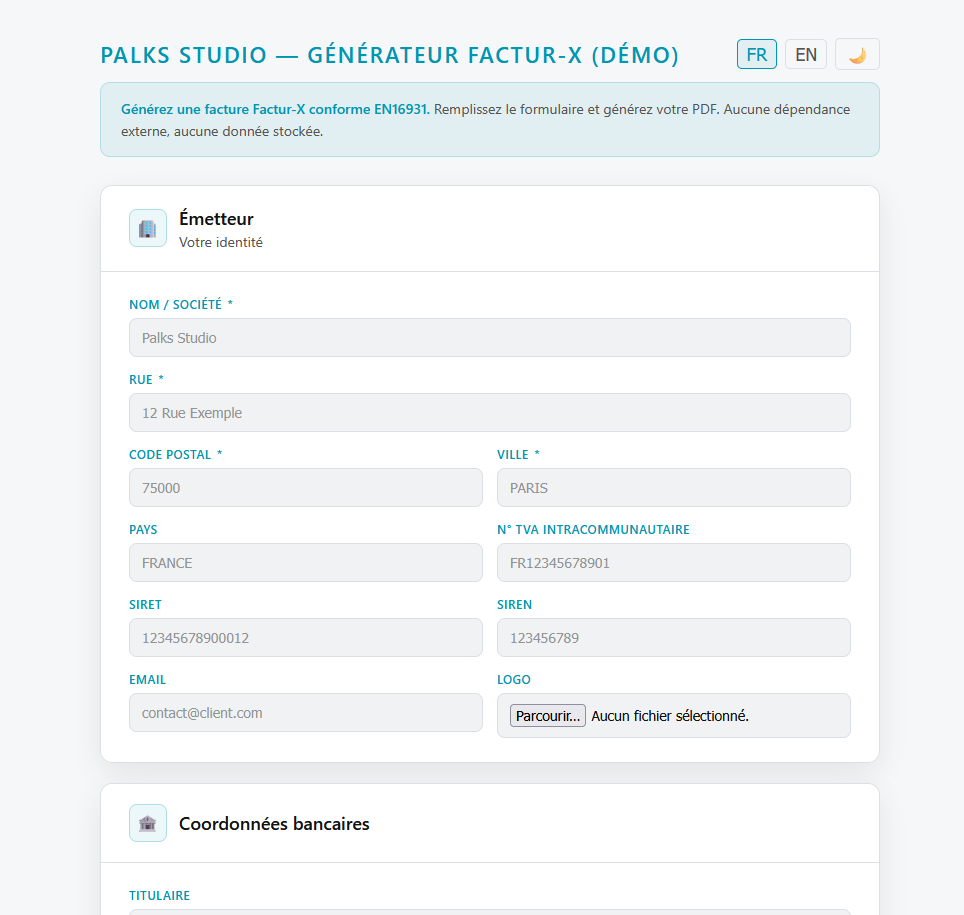964x915 pixels.
Task: Select the CODE POSTAL field
Action: [x=305, y=487]
